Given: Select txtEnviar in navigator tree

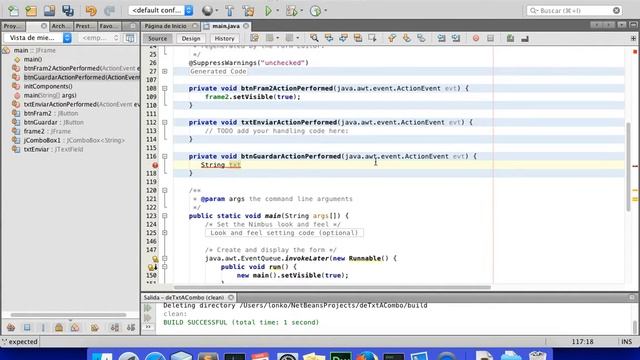Looking at the screenshot, I should [x=53, y=149].
